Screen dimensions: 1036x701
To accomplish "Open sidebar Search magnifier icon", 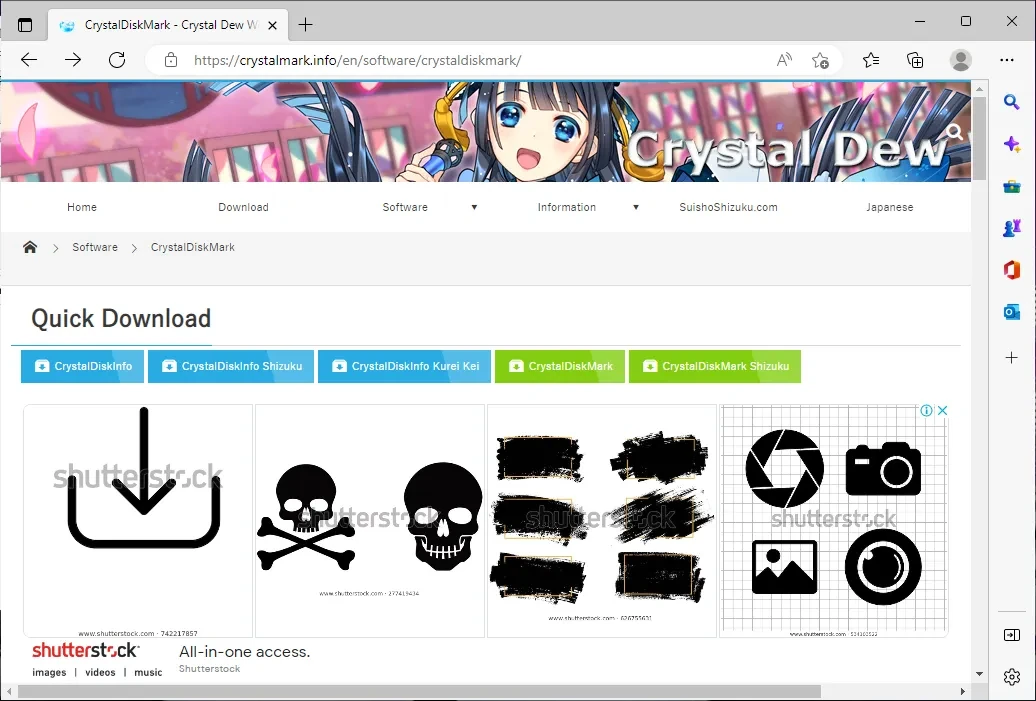I will [1012, 102].
